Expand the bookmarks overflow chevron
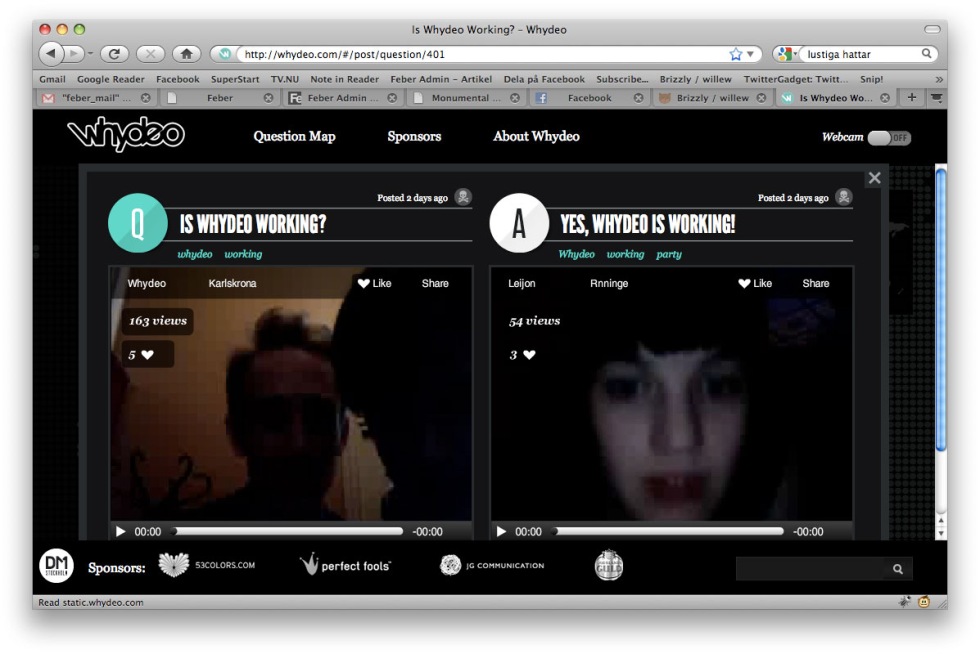Image resolution: width=980 pixels, height=654 pixels. click(938, 79)
